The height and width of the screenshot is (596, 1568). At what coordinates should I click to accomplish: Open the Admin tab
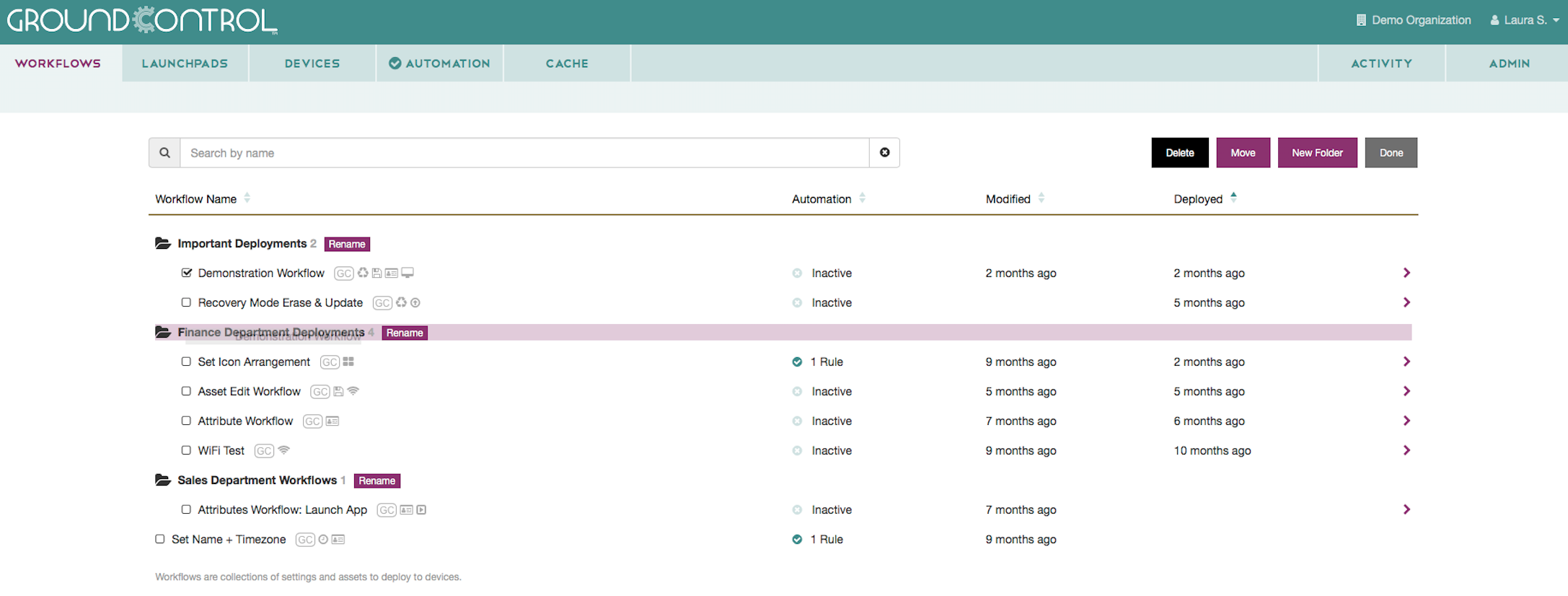click(1509, 63)
